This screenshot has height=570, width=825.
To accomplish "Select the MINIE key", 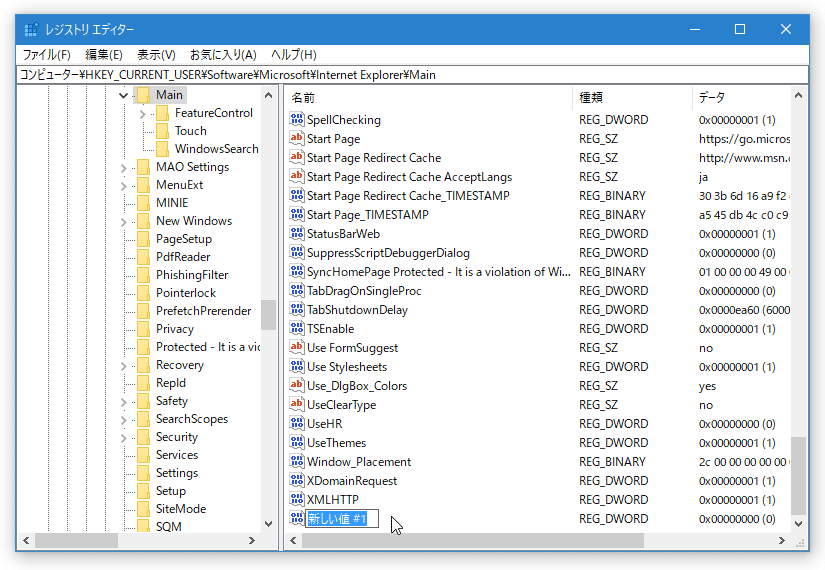I will click(x=172, y=203).
